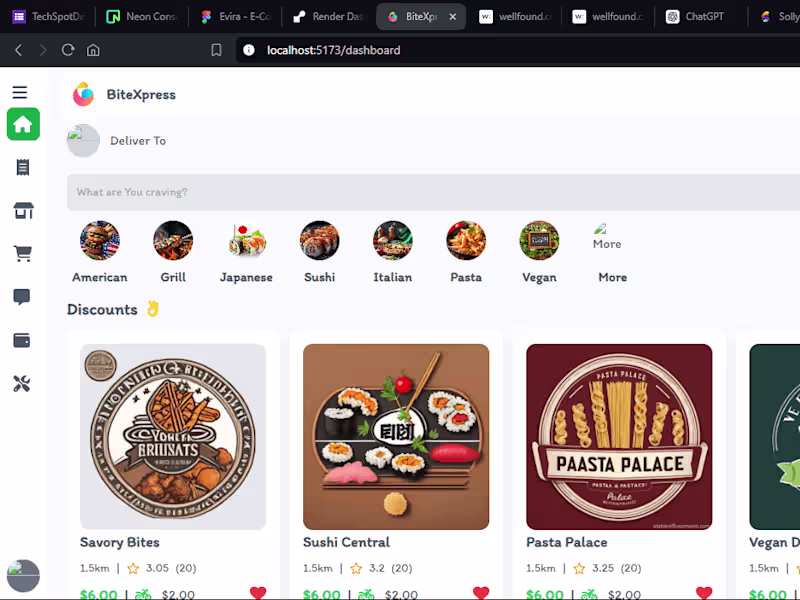This screenshot has width=800, height=600.
Task: Open the tools settings icon in sidebar
Action: (21, 384)
